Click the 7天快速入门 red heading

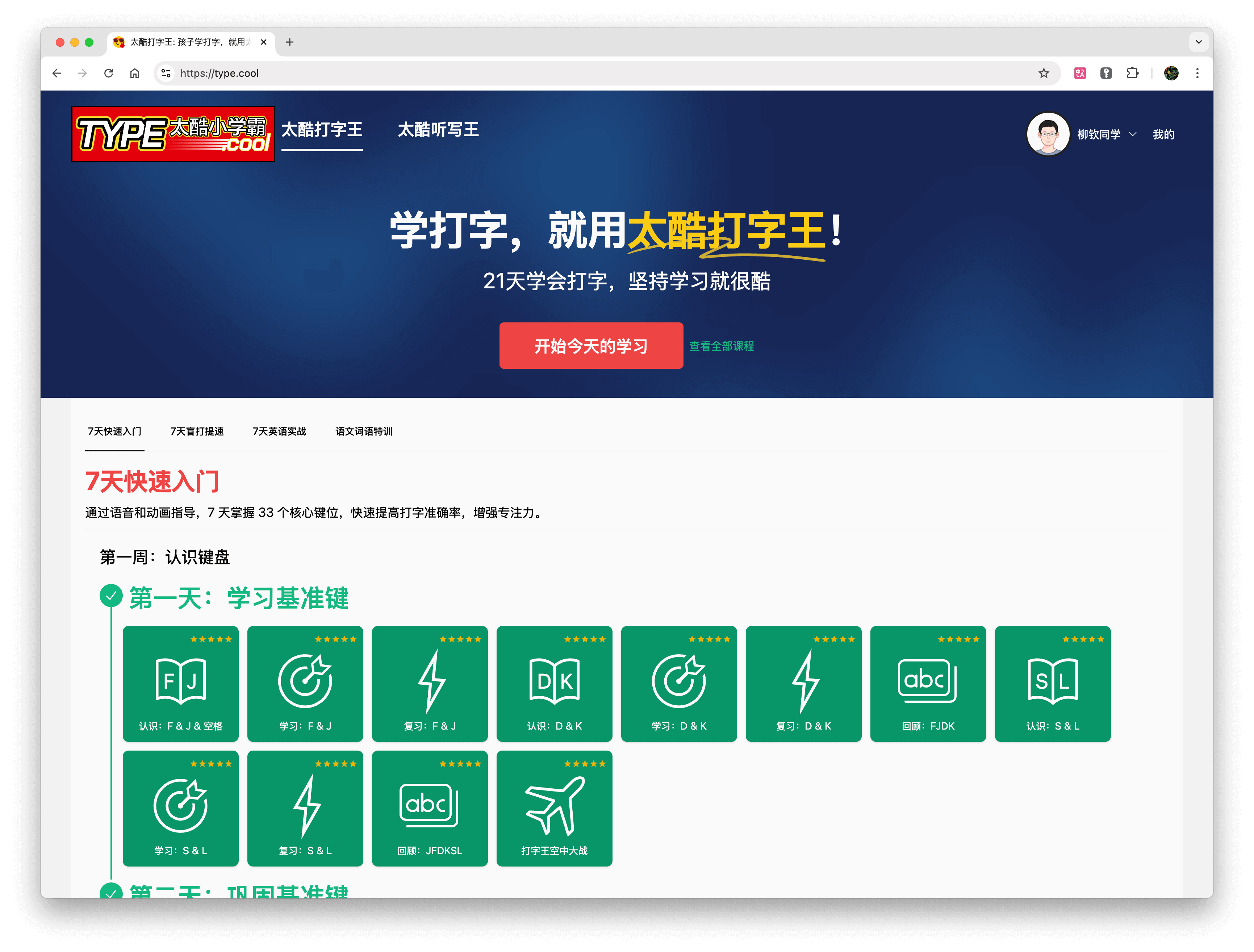pos(152,481)
